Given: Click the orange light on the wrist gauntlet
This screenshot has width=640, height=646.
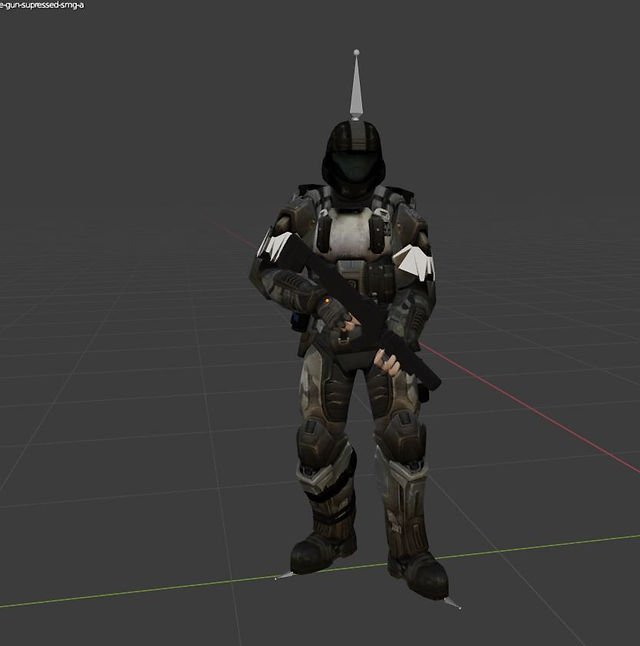Looking at the screenshot, I should point(328,301).
